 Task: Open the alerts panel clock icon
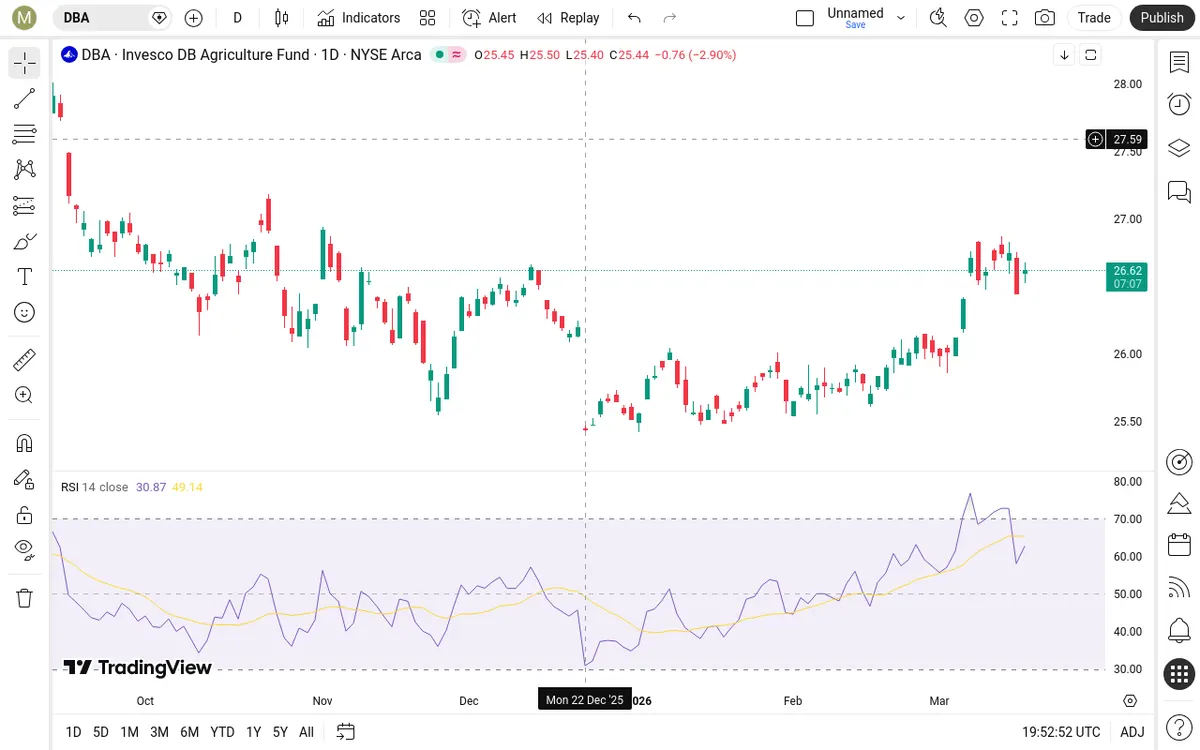(1179, 104)
